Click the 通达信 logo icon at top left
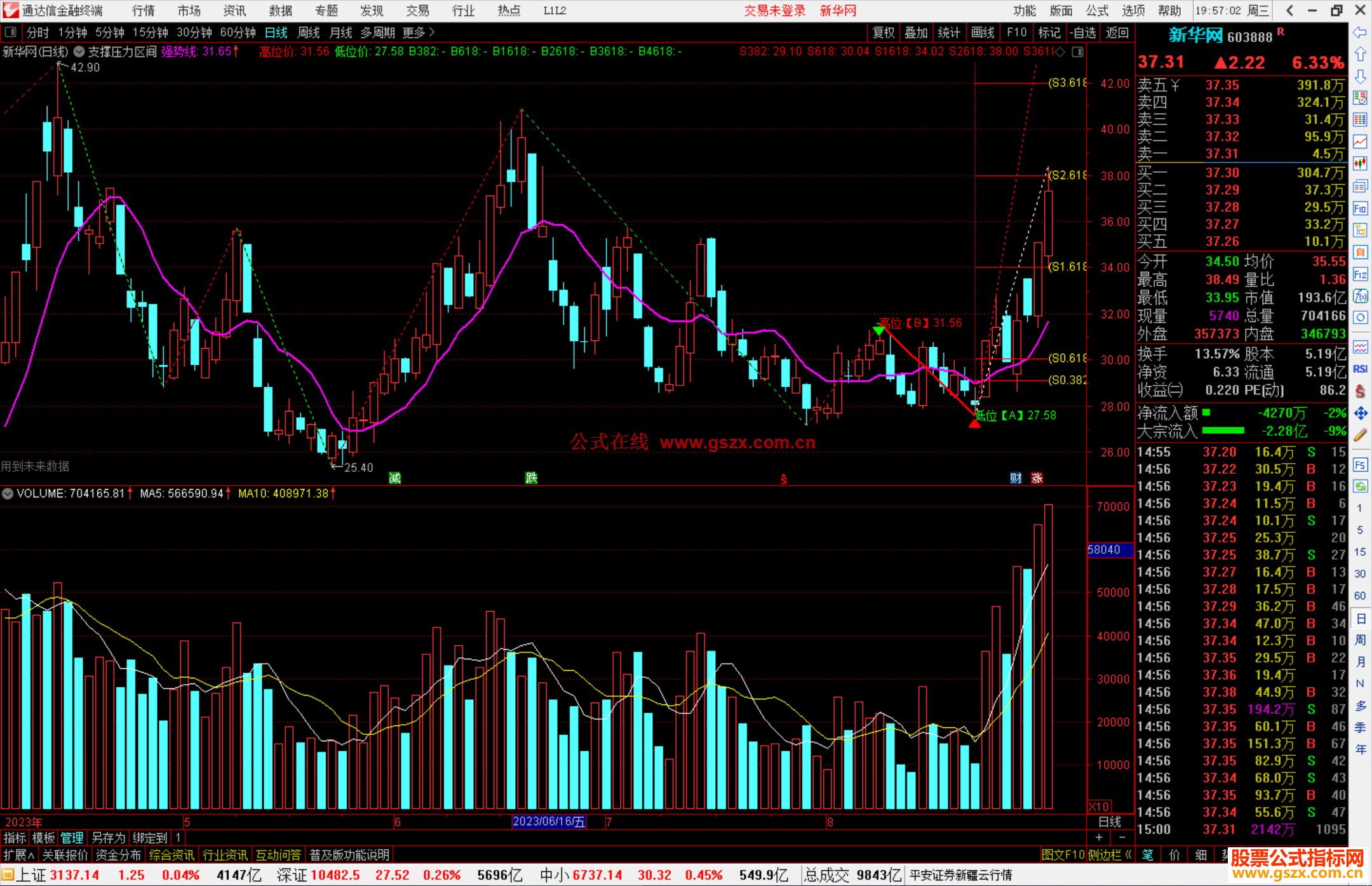The image size is (1372, 886). click(x=11, y=10)
